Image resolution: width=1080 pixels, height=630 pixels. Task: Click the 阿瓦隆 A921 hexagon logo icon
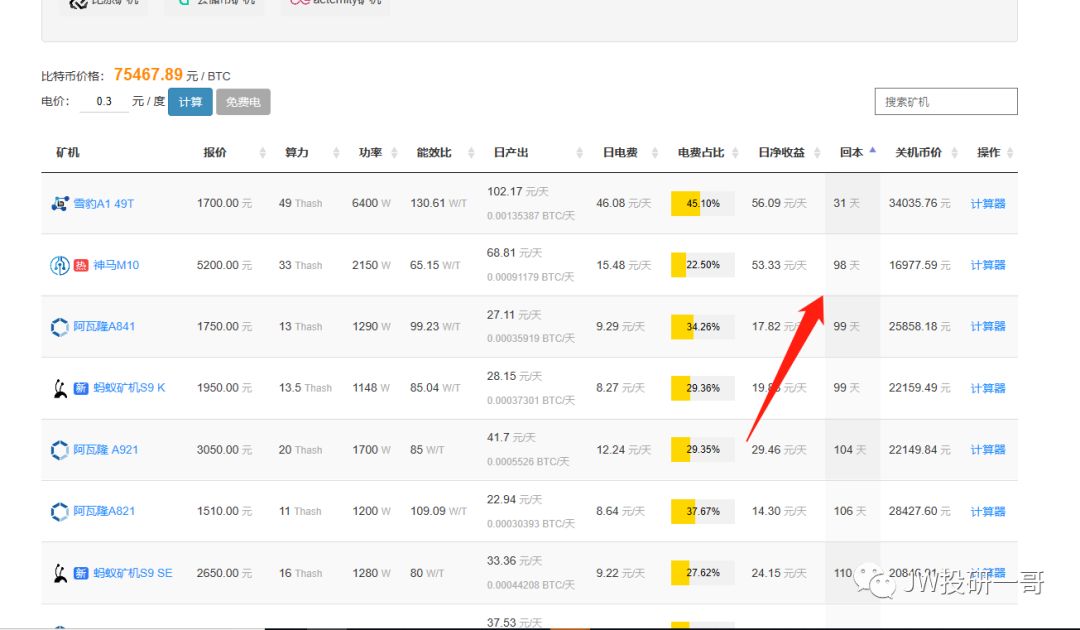click(59, 450)
